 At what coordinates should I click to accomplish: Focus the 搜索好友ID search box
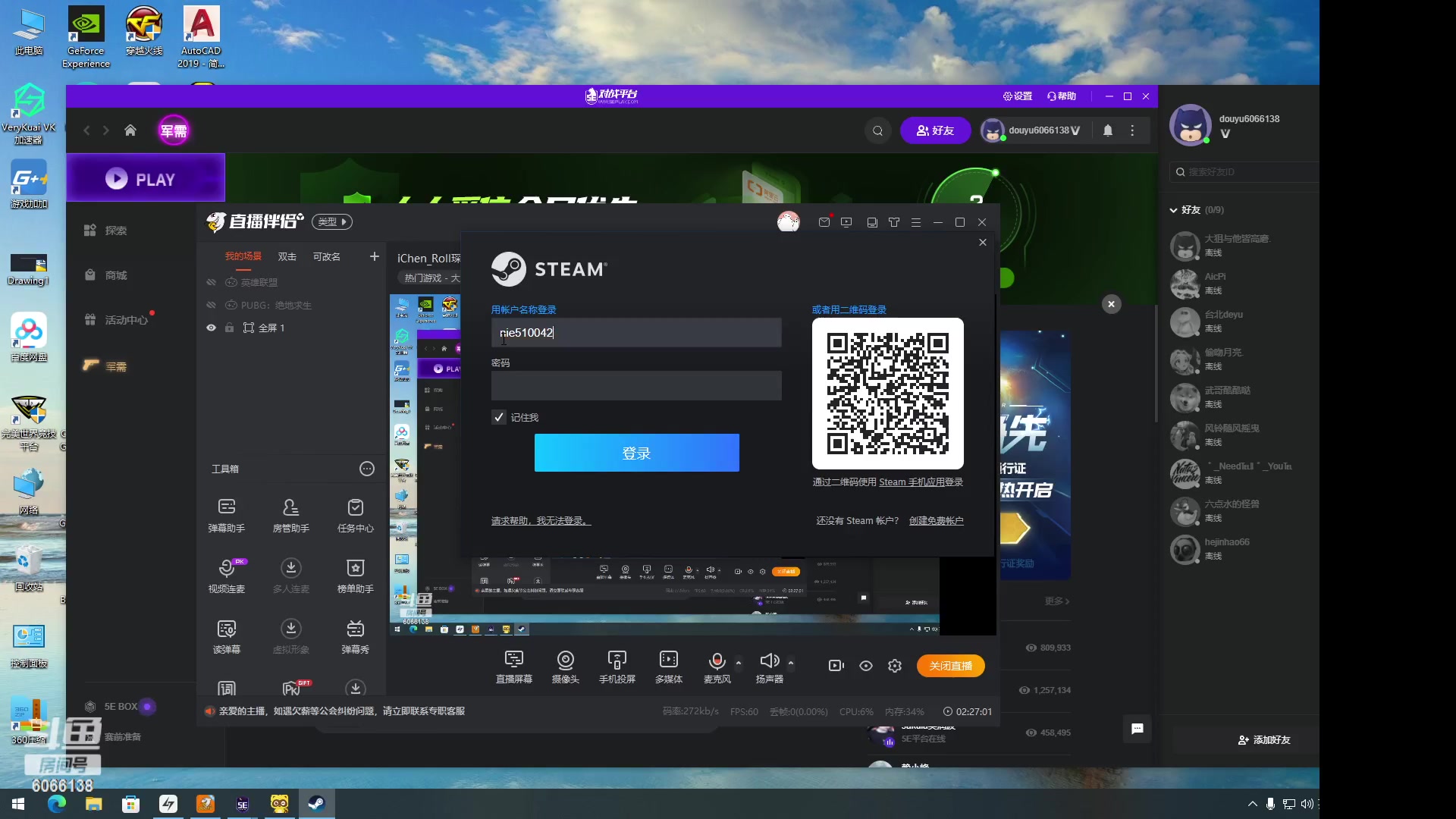[1244, 172]
